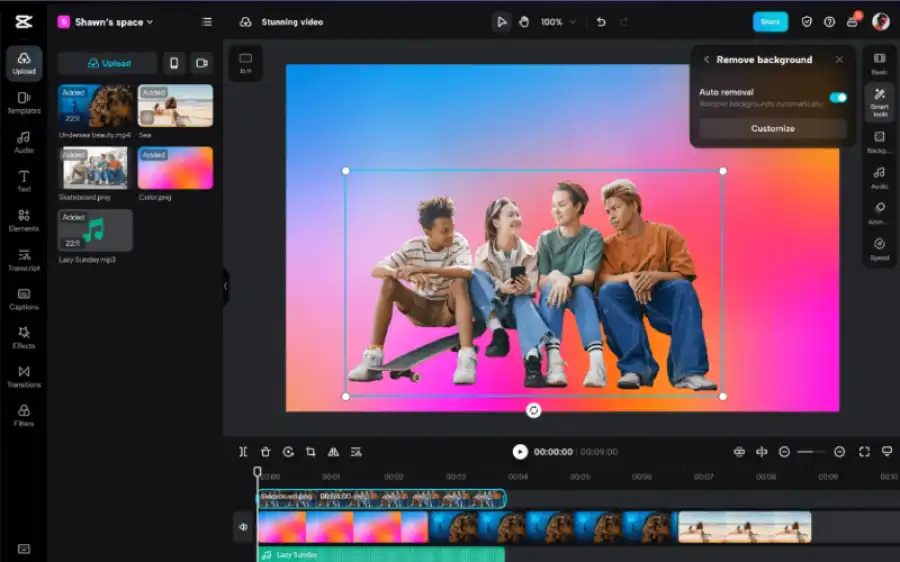Collapse the media panel side arrow

(x=226, y=286)
